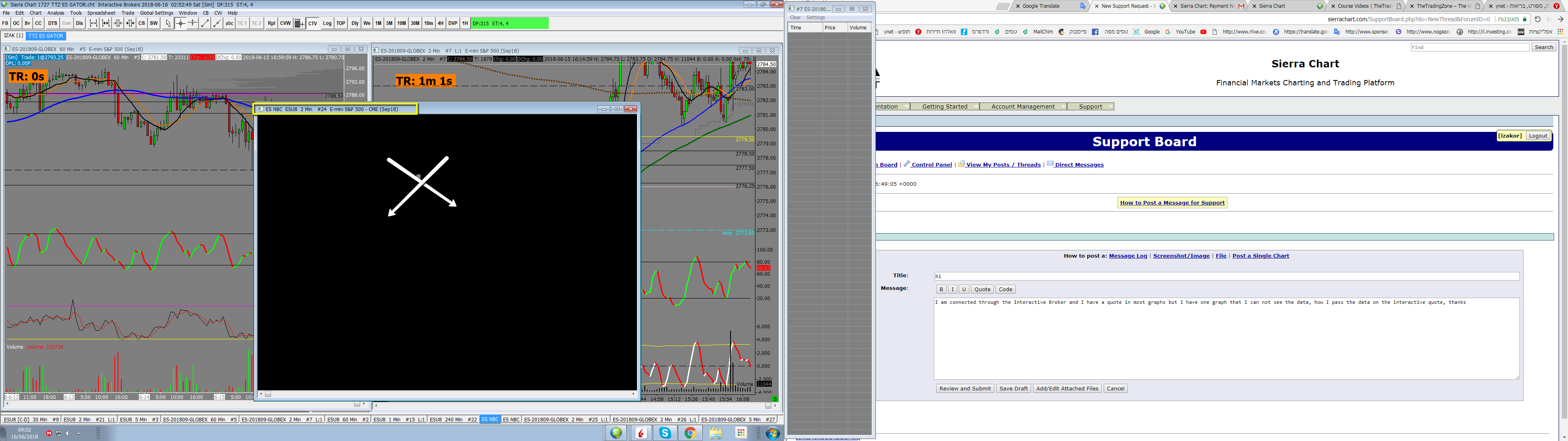Click the expand bar spacing icon
This screenshot has width=1568, height=441.
94,23
